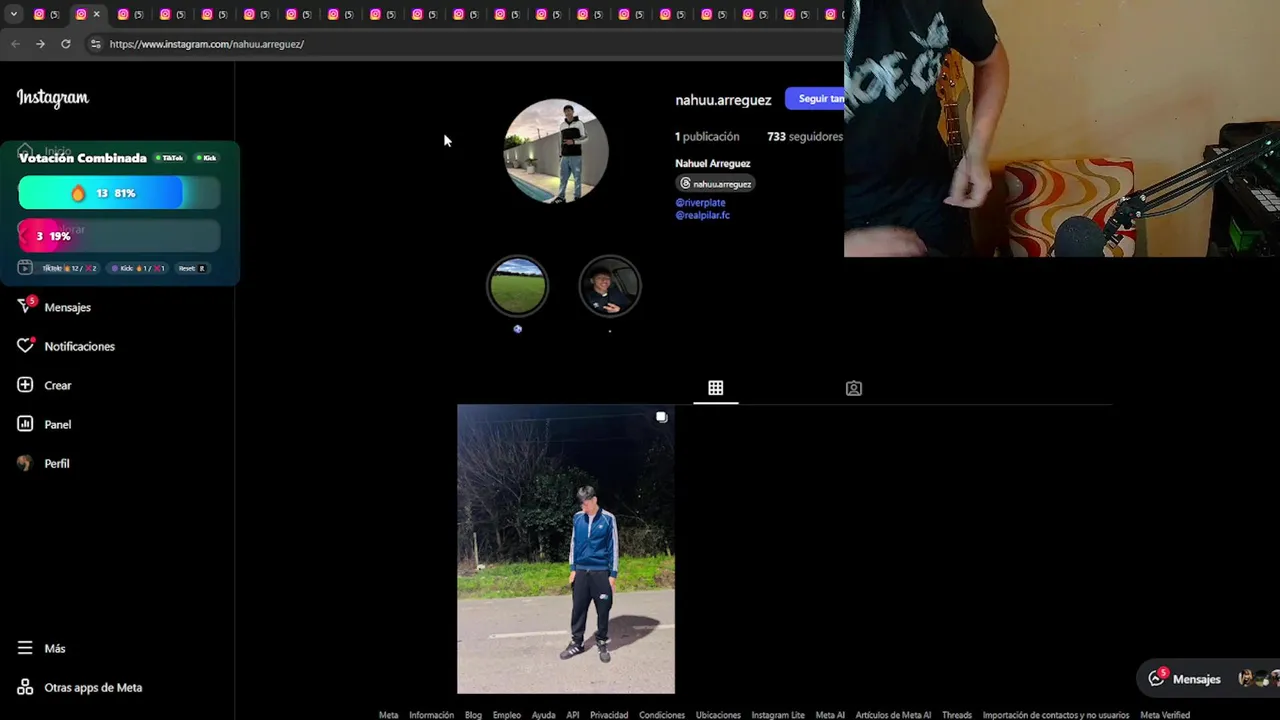1280x720 pixels.
Task: Open Notificaciones from the sidebar
Action: pyautogui.click(x=66, y=346)
